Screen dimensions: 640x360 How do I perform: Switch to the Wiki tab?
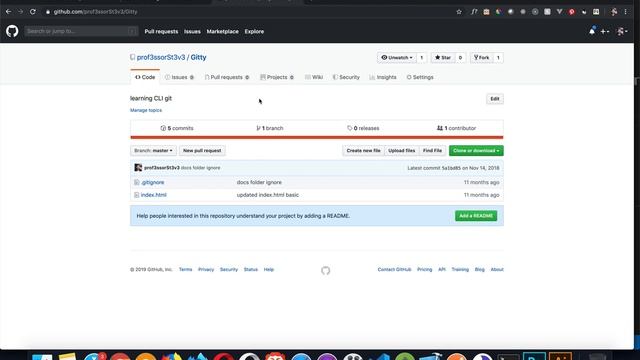pyautogui.click(x=314, y=77)
